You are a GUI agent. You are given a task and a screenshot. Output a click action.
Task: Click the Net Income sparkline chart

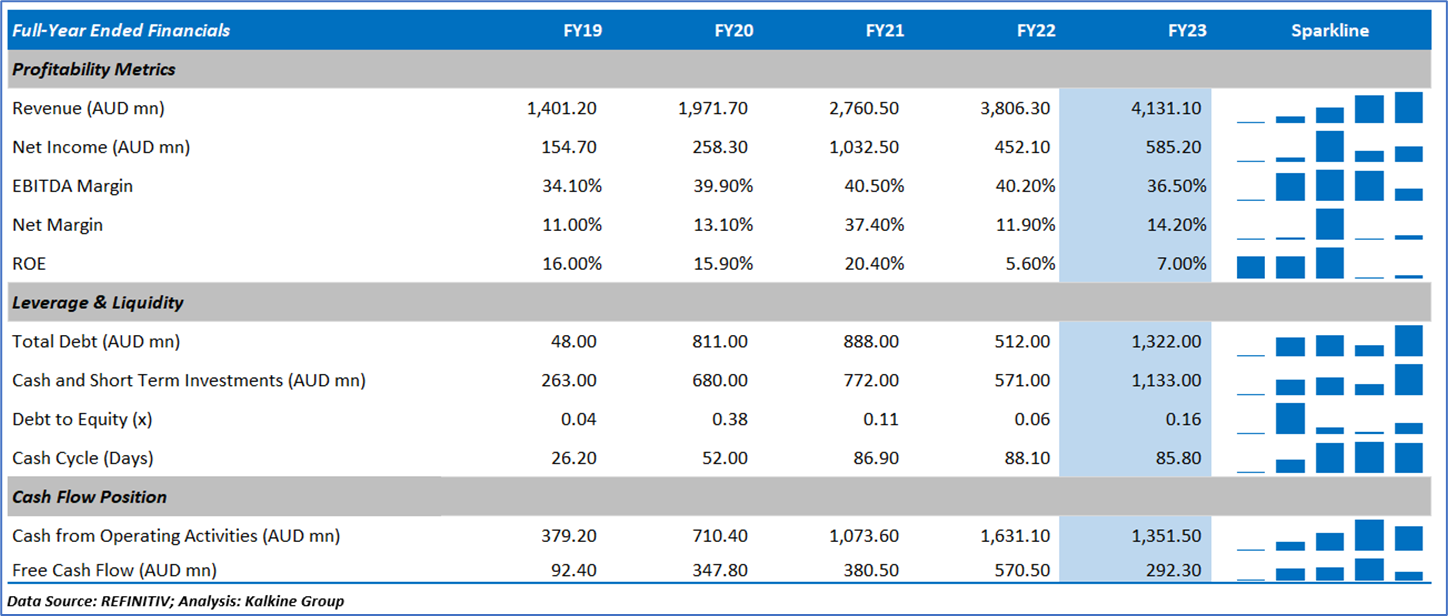click(1329, 147)
